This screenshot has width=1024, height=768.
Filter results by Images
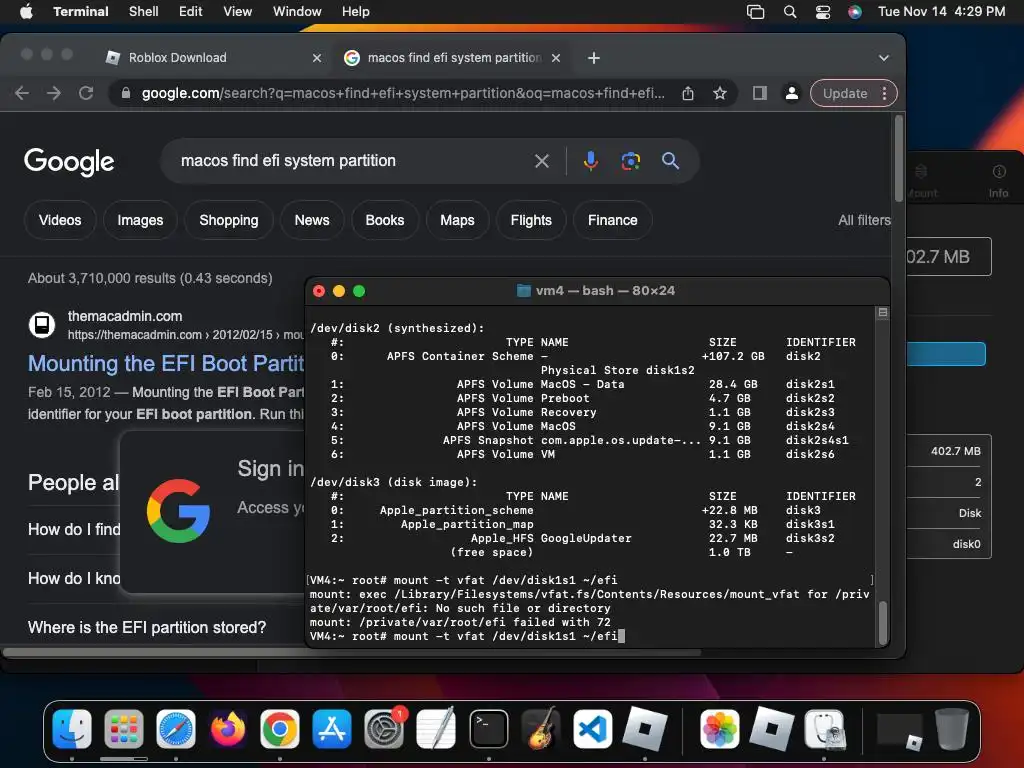click(x=140, y=220)
